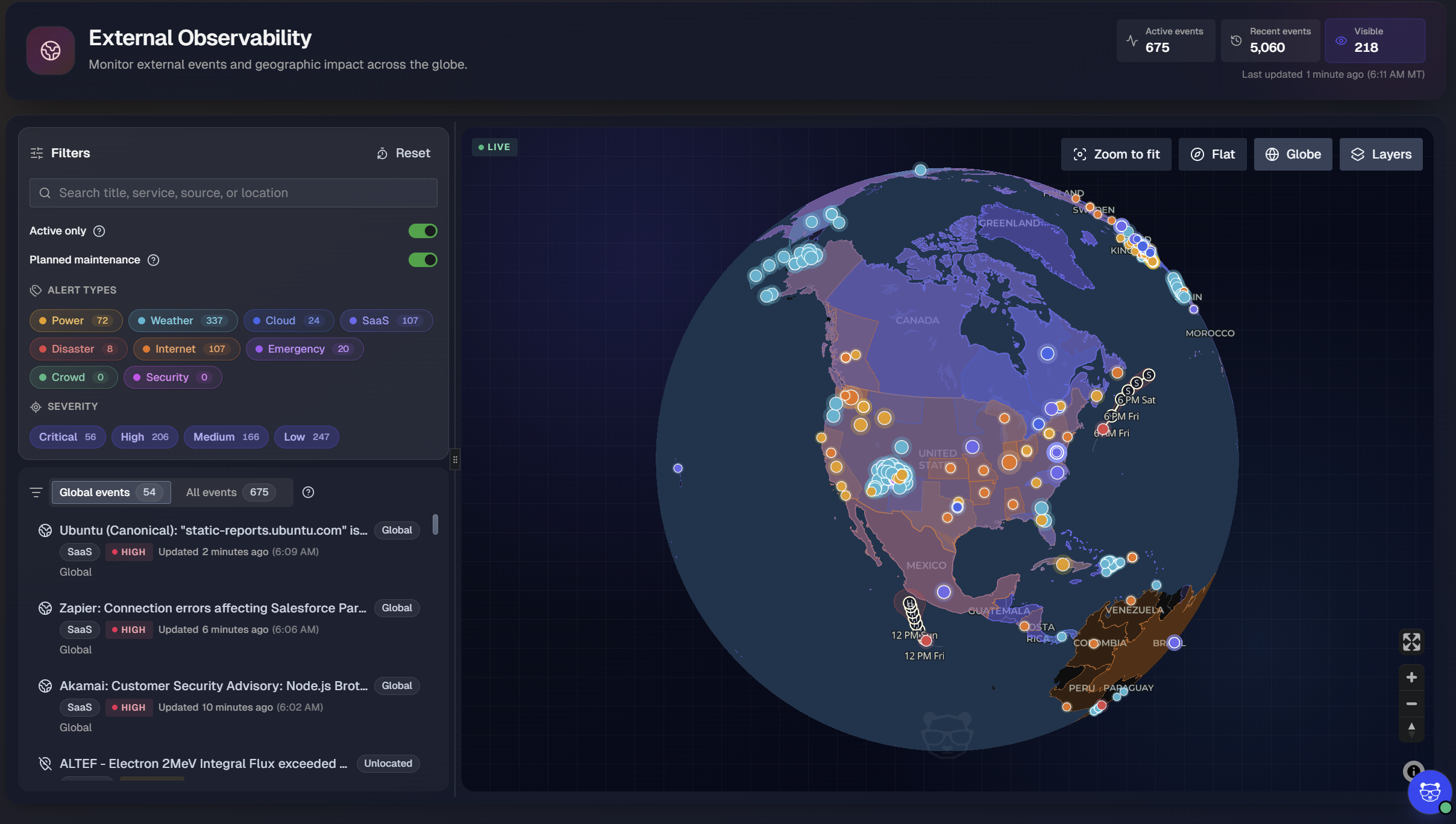Switch to the All events tab

(230, 492)
